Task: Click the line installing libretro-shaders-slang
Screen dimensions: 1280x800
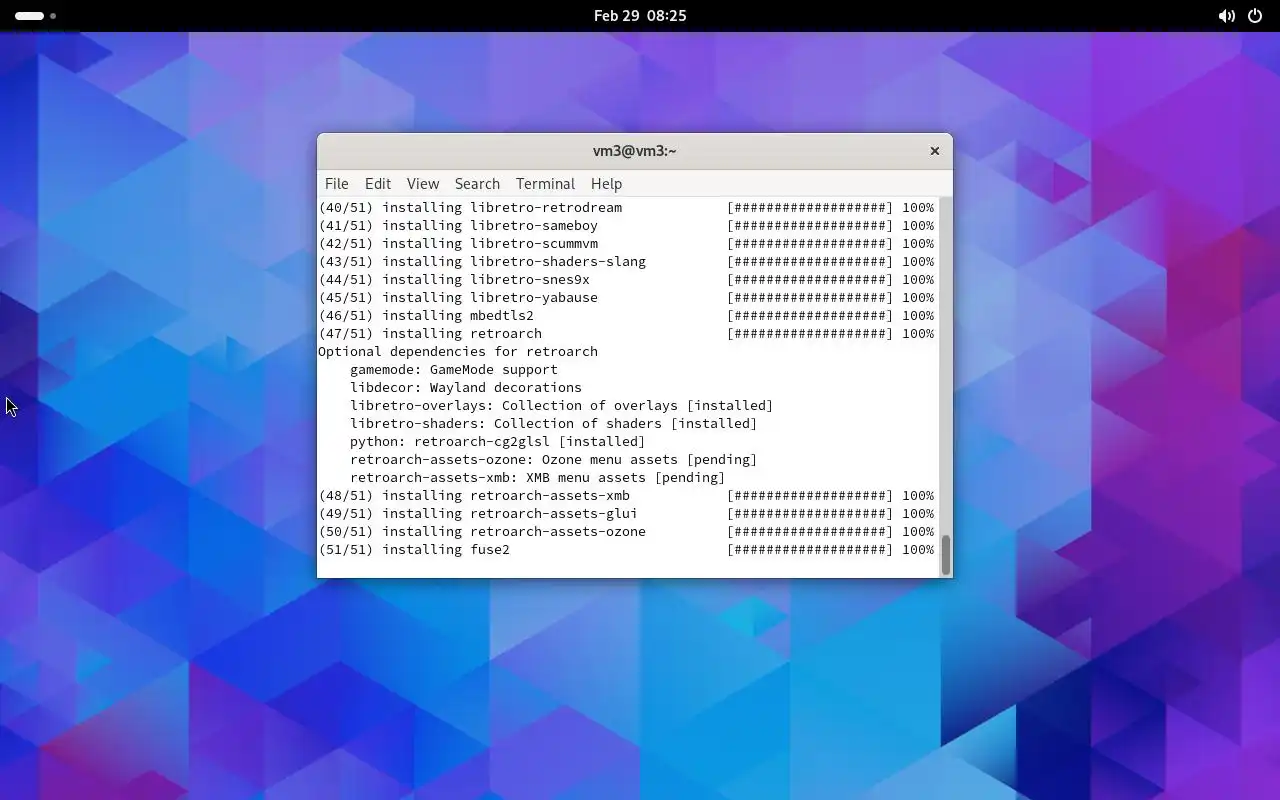Action: click(626, 262)
